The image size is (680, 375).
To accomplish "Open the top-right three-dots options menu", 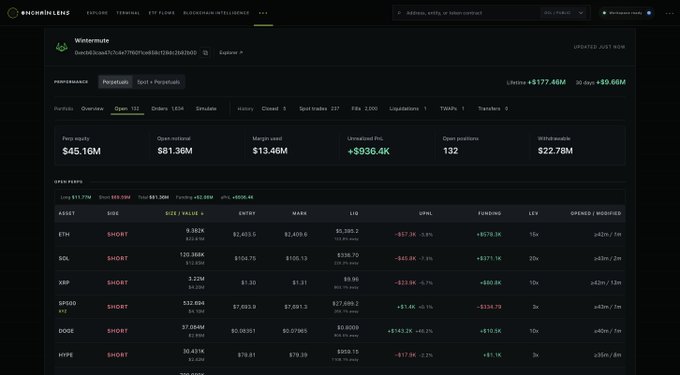I will click(670, 13).
